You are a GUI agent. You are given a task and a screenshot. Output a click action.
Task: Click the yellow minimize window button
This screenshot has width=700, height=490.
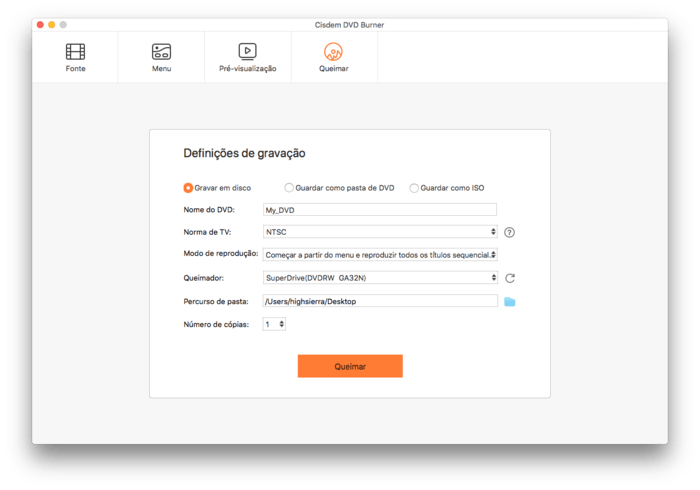(x=51, y=23)
